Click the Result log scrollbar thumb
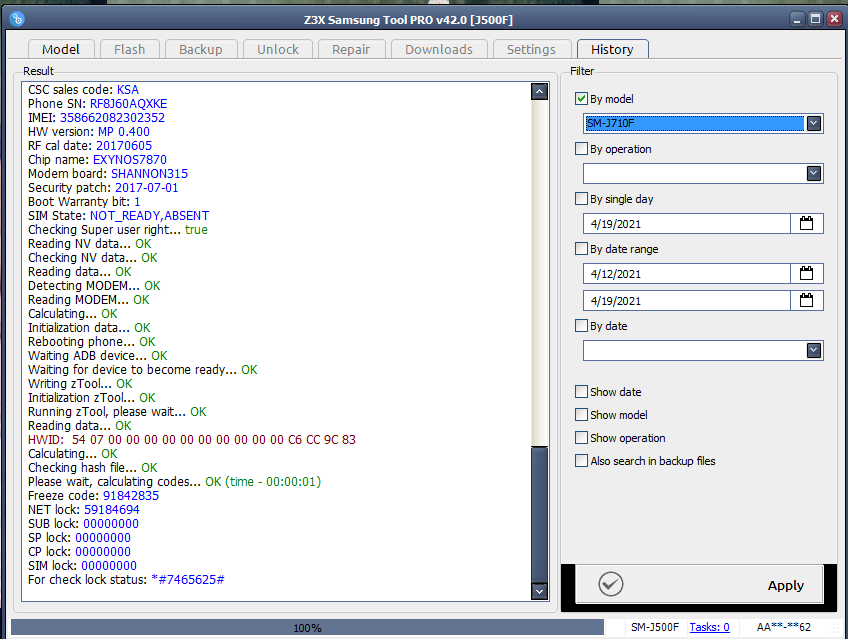This screenshot has width=848, height=639. pyautogui.click(x=539, y=514)
